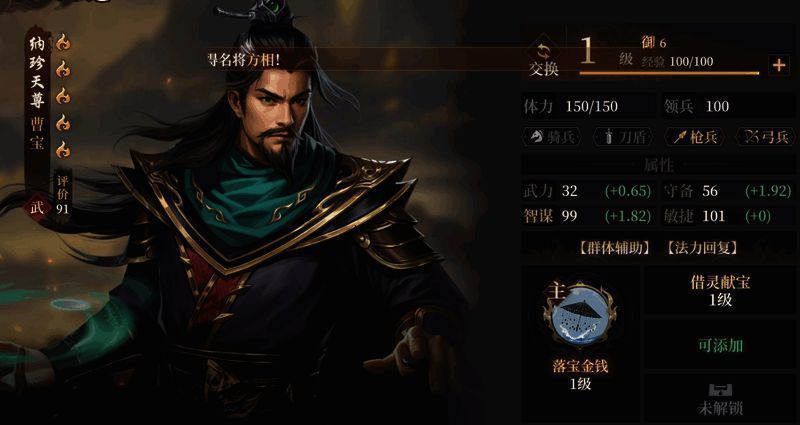The height and width of the screenshot is (425, 800).
Task: Click the top flame star icon
Action: tap(63, 41)
